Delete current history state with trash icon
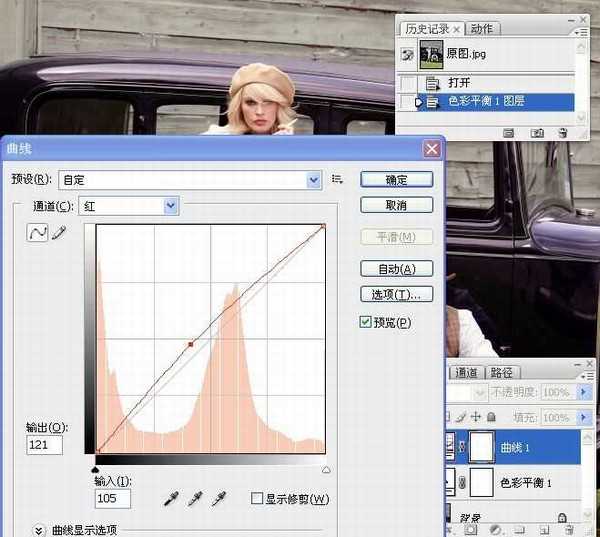The width and height of the screenshot is (600, 537). pyautogui.click(x=563, y=132)
